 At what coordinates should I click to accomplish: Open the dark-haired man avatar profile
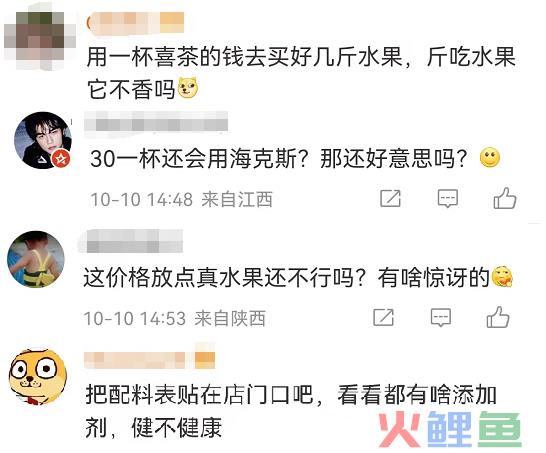click(42, 140)
